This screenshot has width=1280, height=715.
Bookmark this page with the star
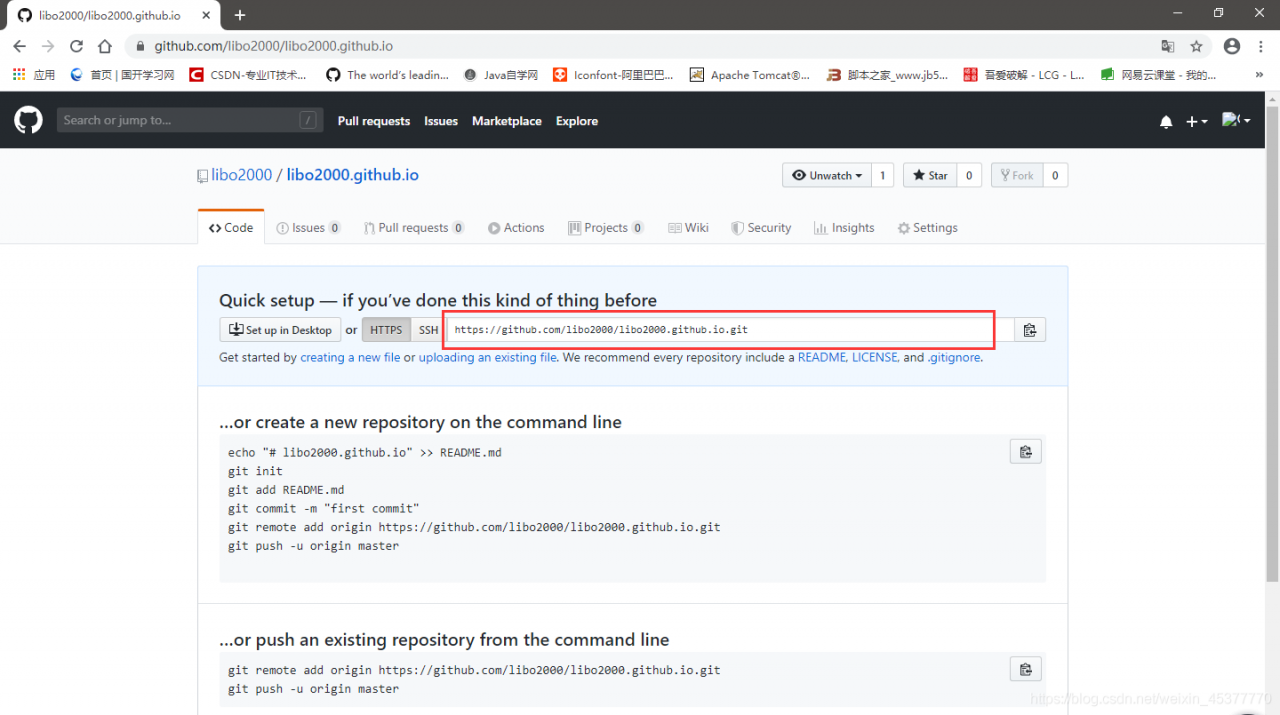[x=1196, y=46]
